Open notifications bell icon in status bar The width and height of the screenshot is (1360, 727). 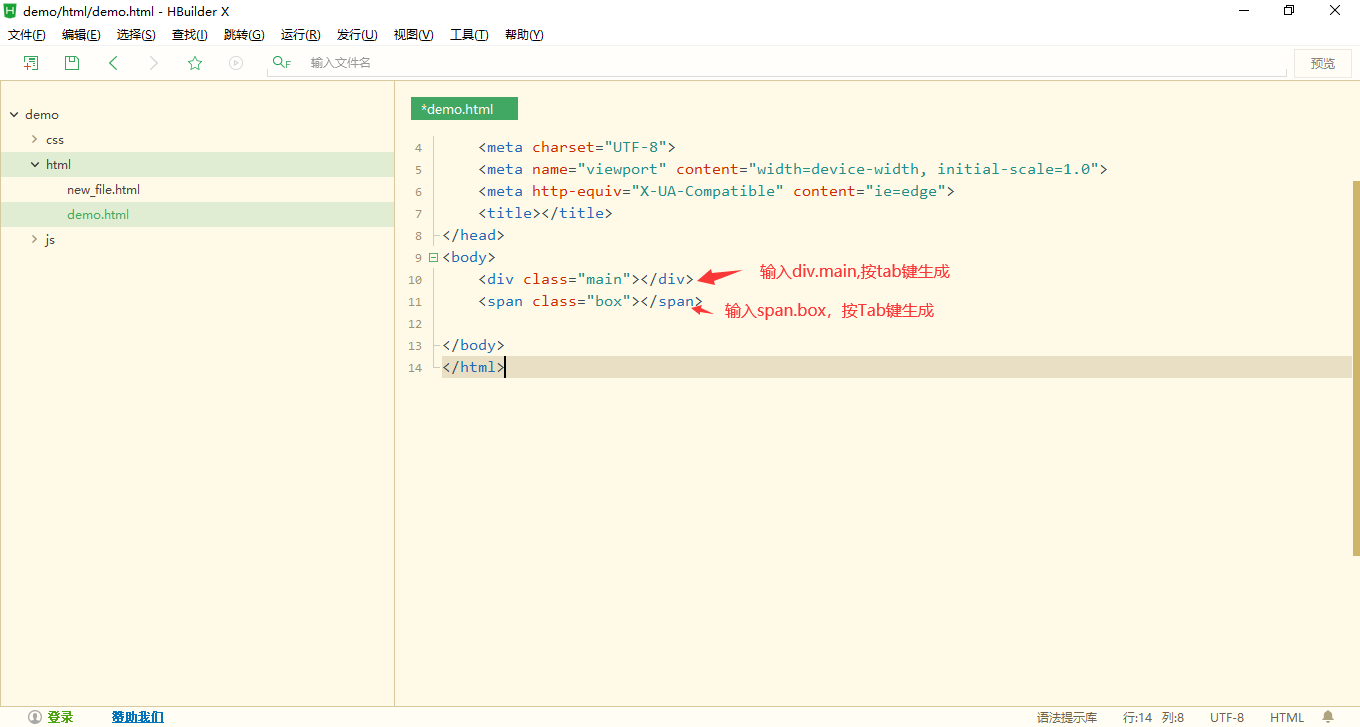(x=1328, y=717)
